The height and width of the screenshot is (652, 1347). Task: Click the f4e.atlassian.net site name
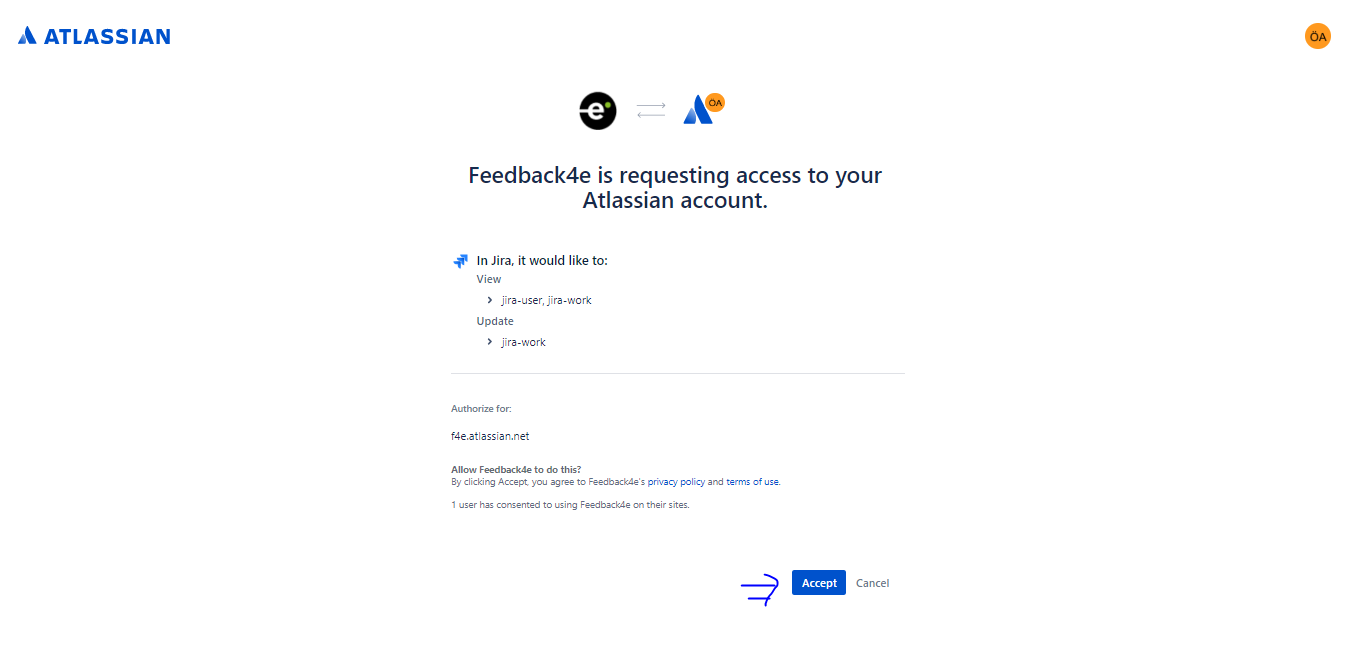[x=490, y=436]
